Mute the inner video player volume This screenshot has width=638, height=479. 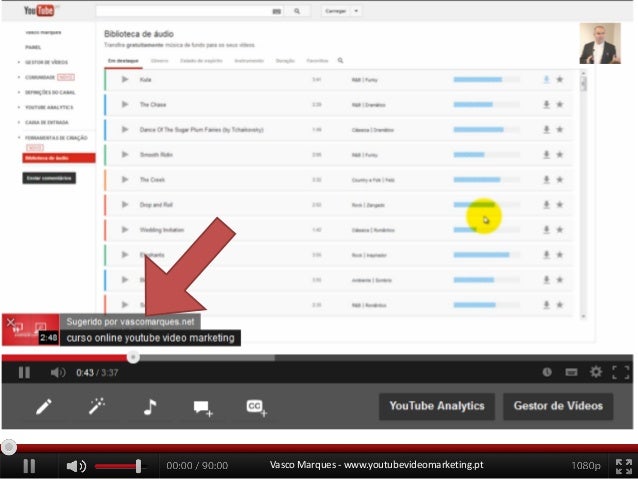point(58,372)
